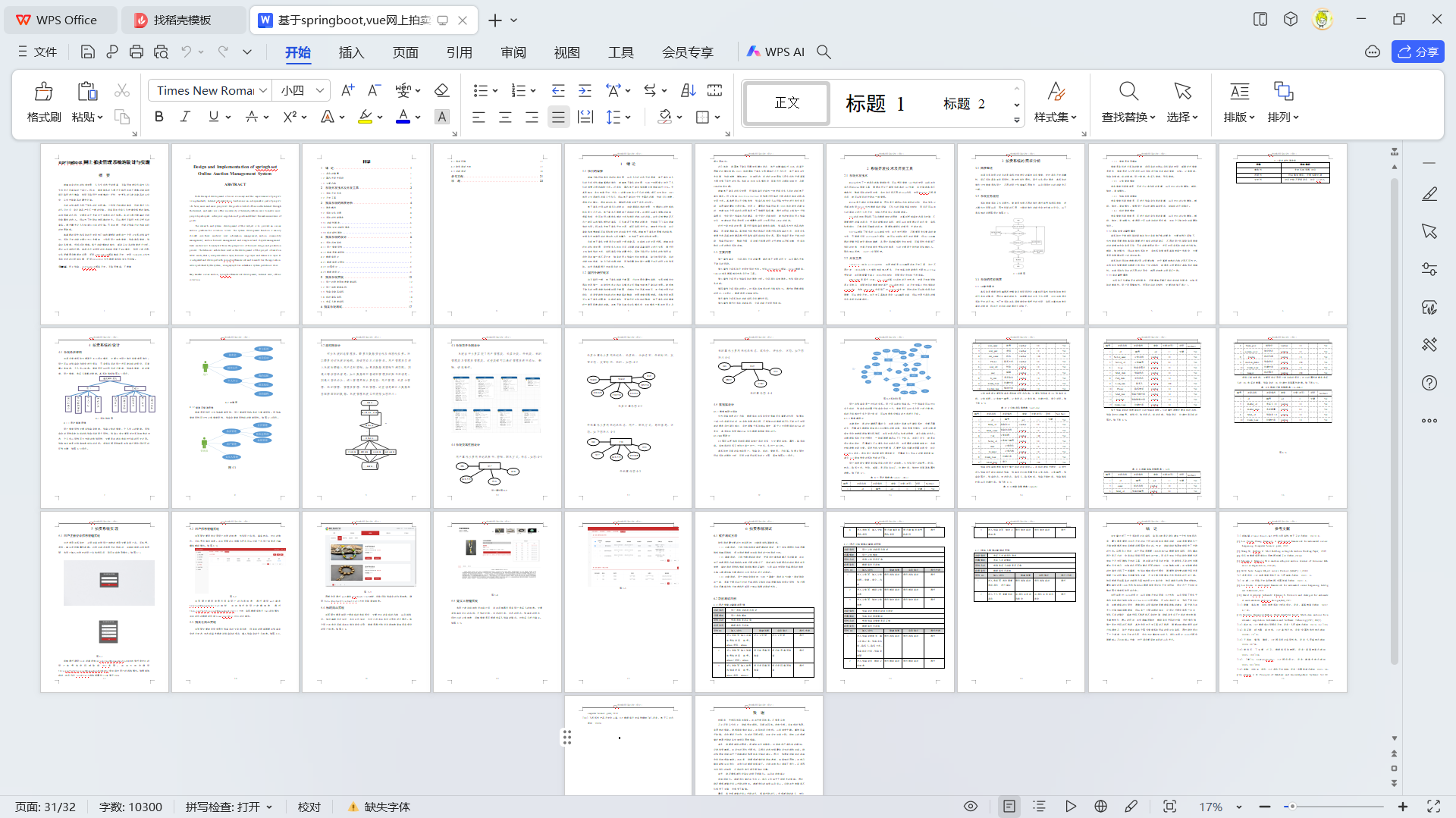Expand the styles gallery more arrow

tap(1017, 120)
